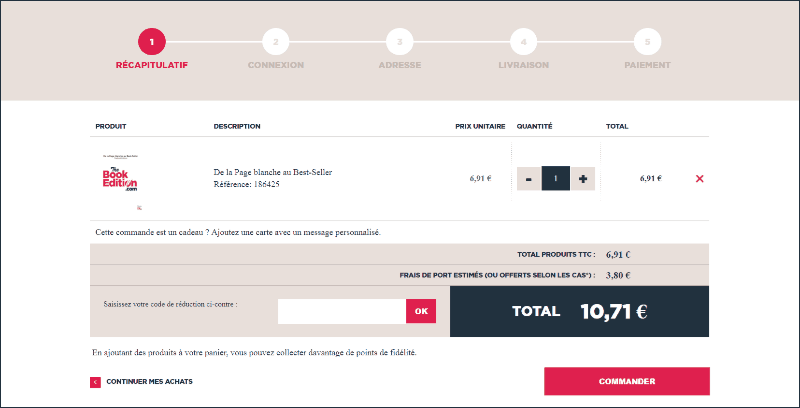Click the Continuer mes achats link
This screenshot has height=408, width=800.
point(149,381)
